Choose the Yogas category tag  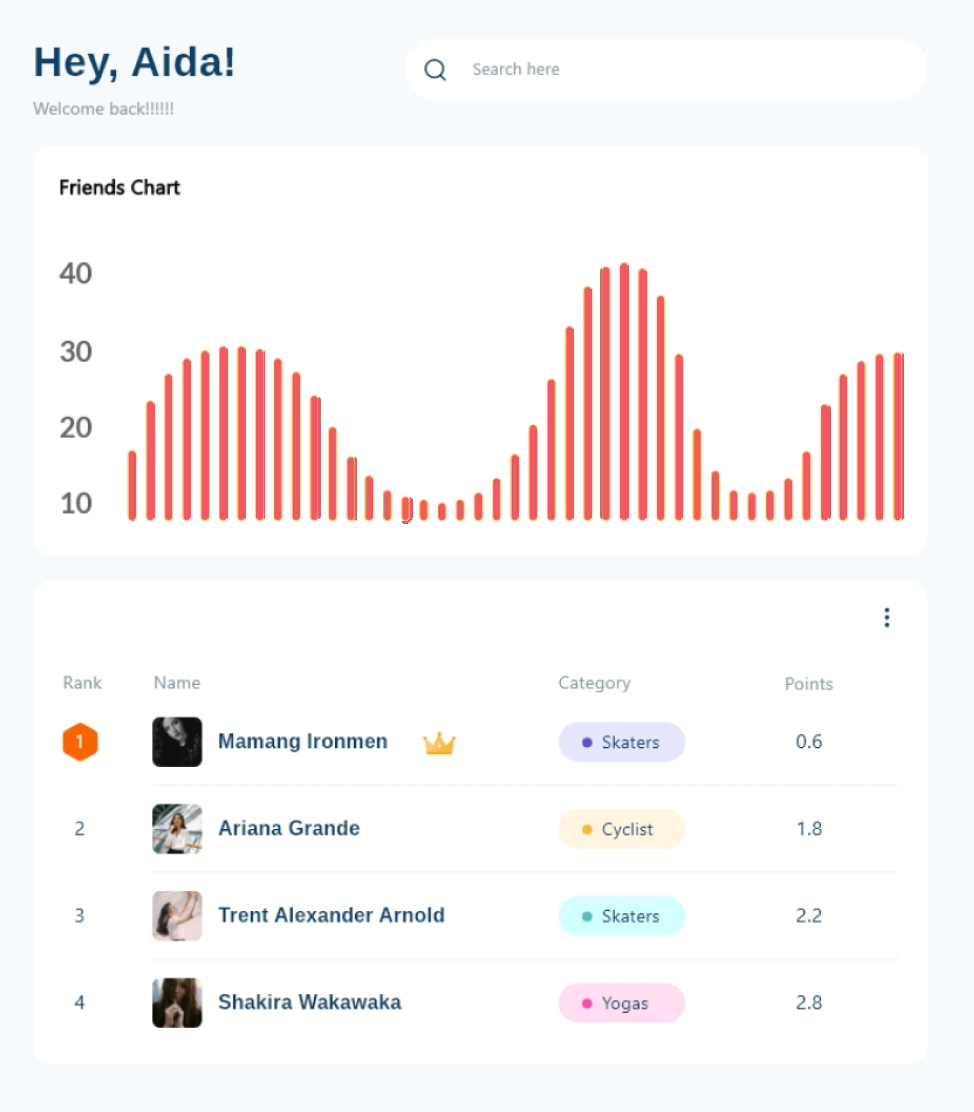[x=621, y=1003]
